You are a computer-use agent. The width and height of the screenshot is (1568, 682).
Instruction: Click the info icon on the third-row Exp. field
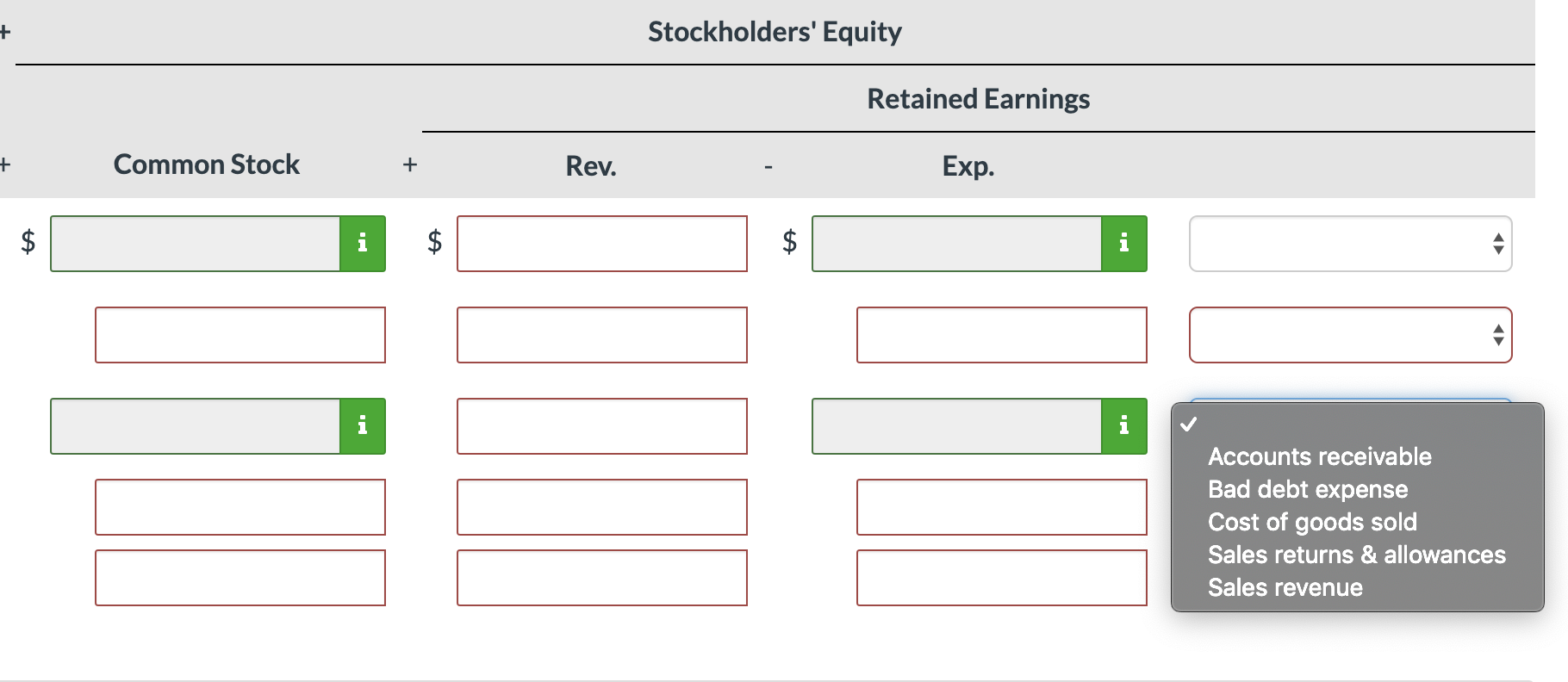tap(1123, 425)
